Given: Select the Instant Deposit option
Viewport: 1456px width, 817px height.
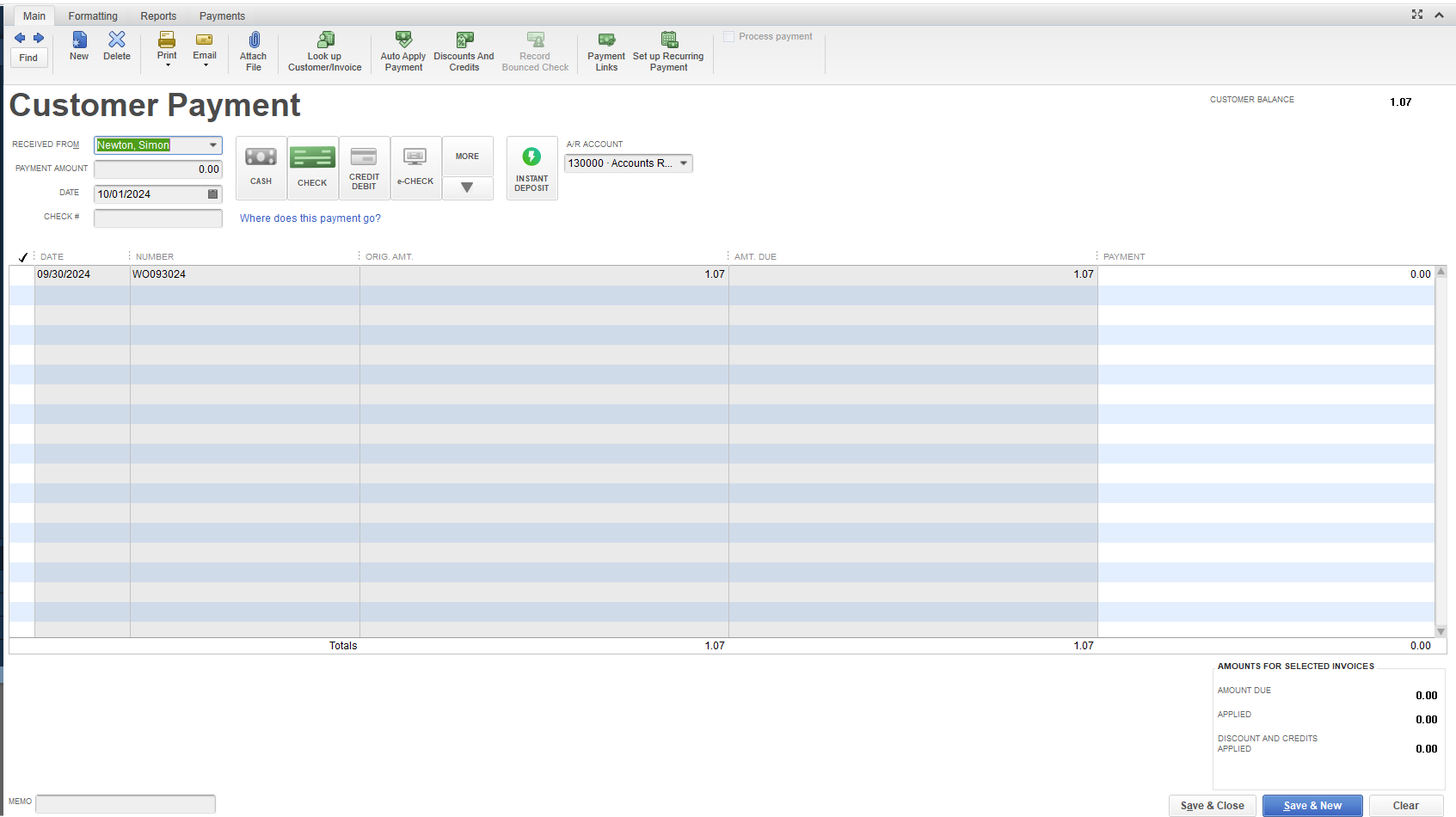Looking at the screenshot, I should [531, 168].
